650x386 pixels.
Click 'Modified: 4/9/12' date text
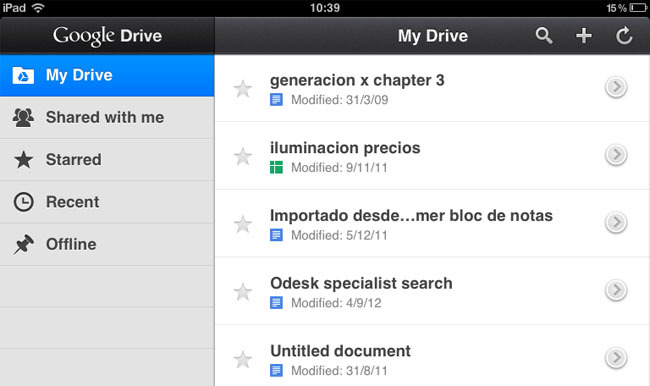click(336, 303)
